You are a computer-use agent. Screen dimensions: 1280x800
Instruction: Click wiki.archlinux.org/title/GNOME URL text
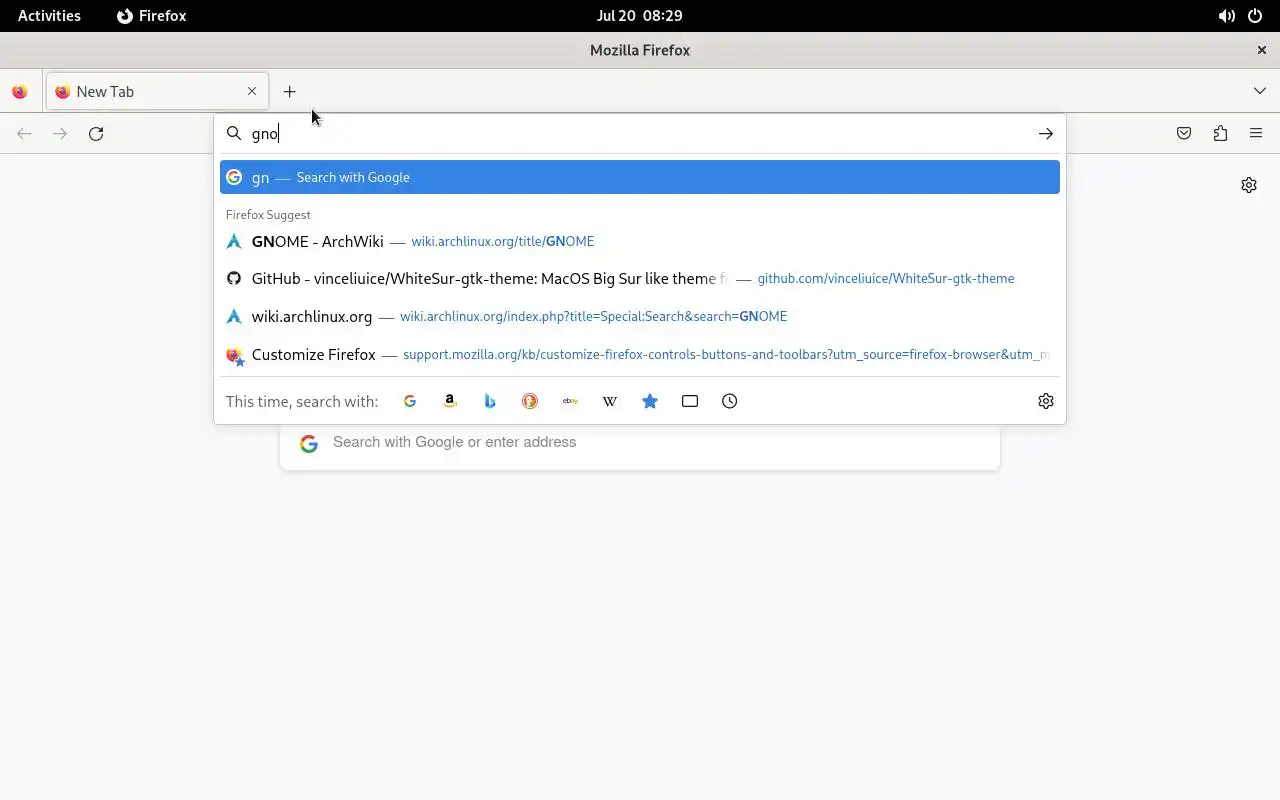point(502,241)
